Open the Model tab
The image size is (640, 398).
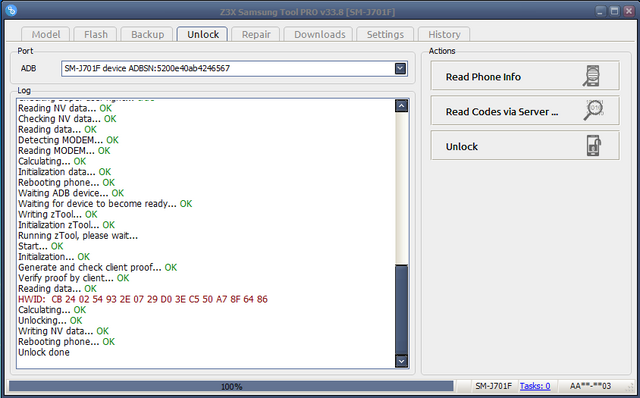click(46, 34)
